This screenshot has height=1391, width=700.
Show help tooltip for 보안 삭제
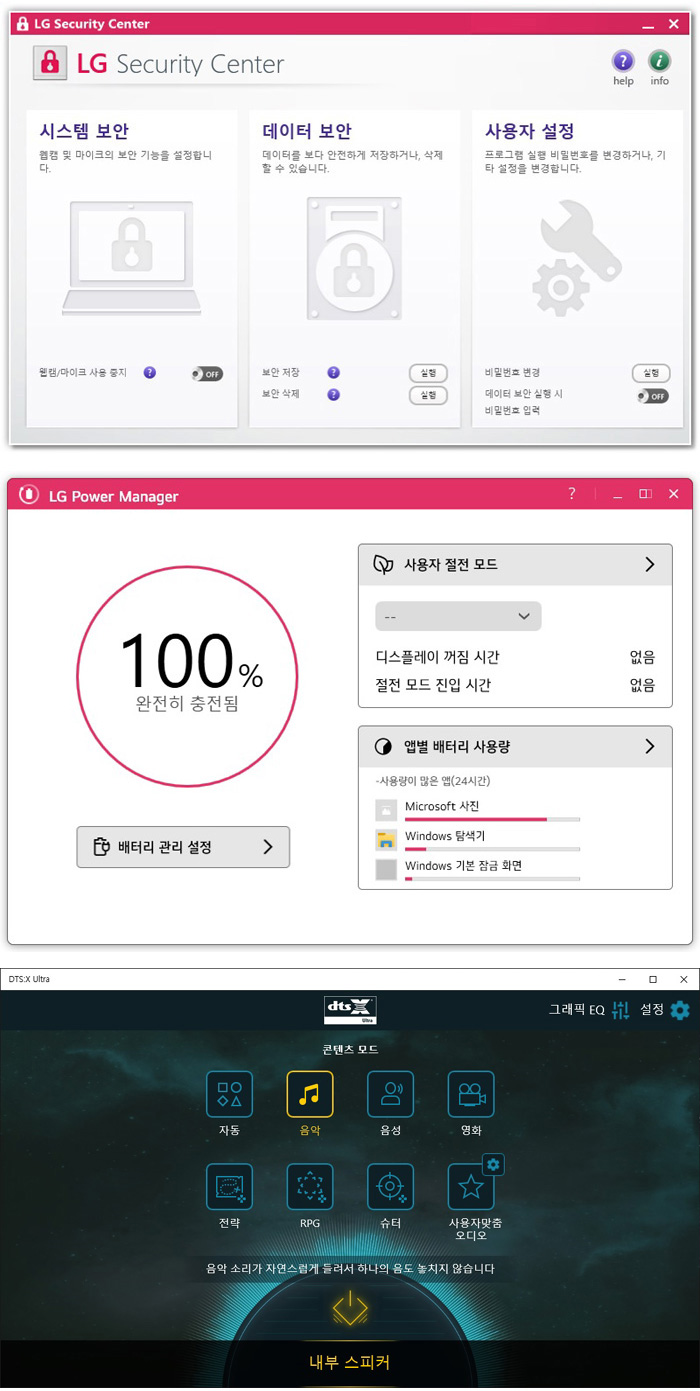click(x=333, y=394)
